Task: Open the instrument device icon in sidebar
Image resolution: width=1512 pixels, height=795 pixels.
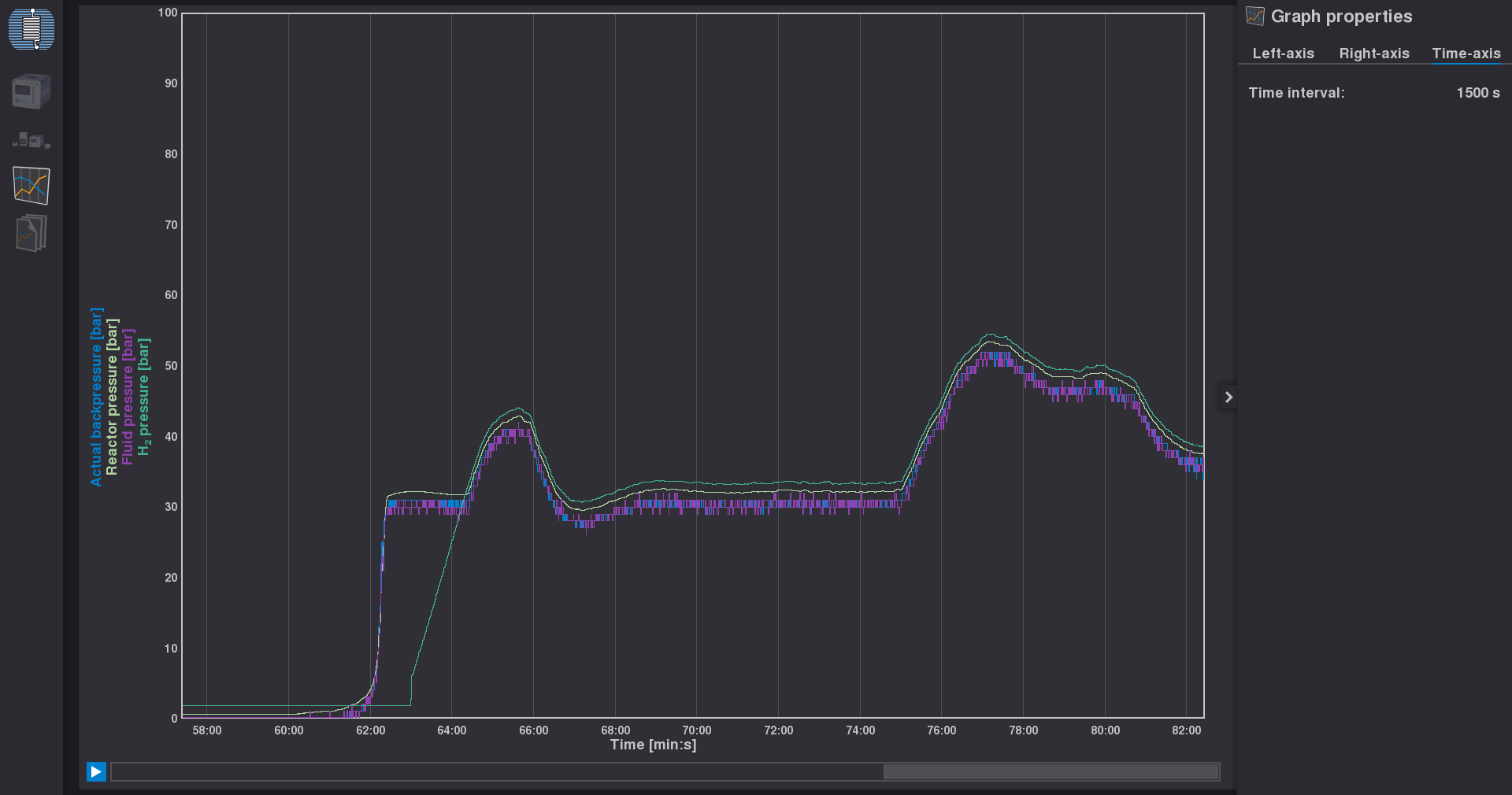Action: (x=31, y=91)
